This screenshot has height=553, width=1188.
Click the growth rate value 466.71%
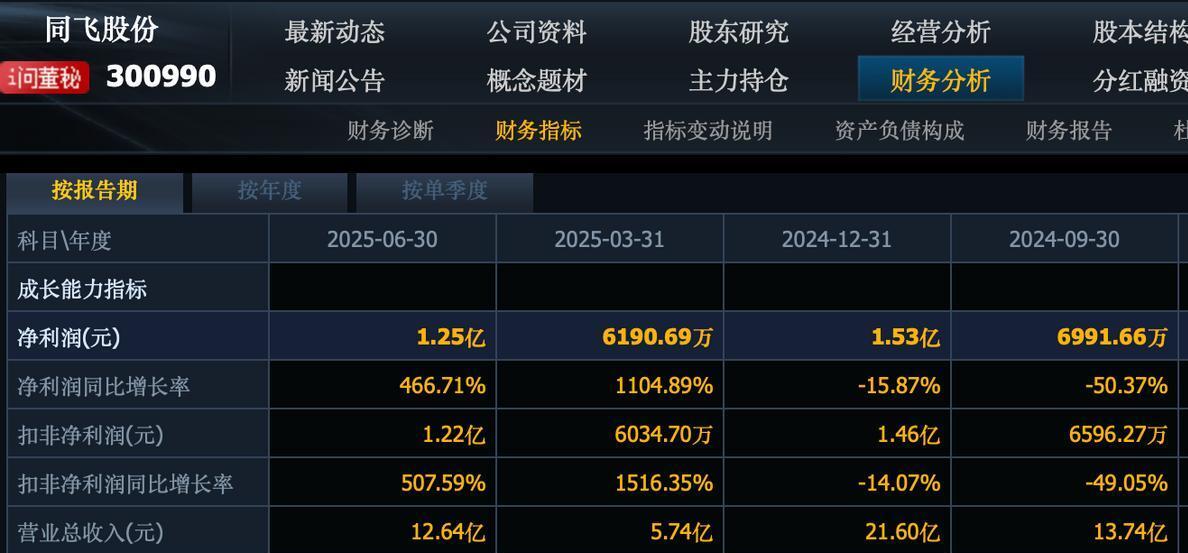(442, 386)
